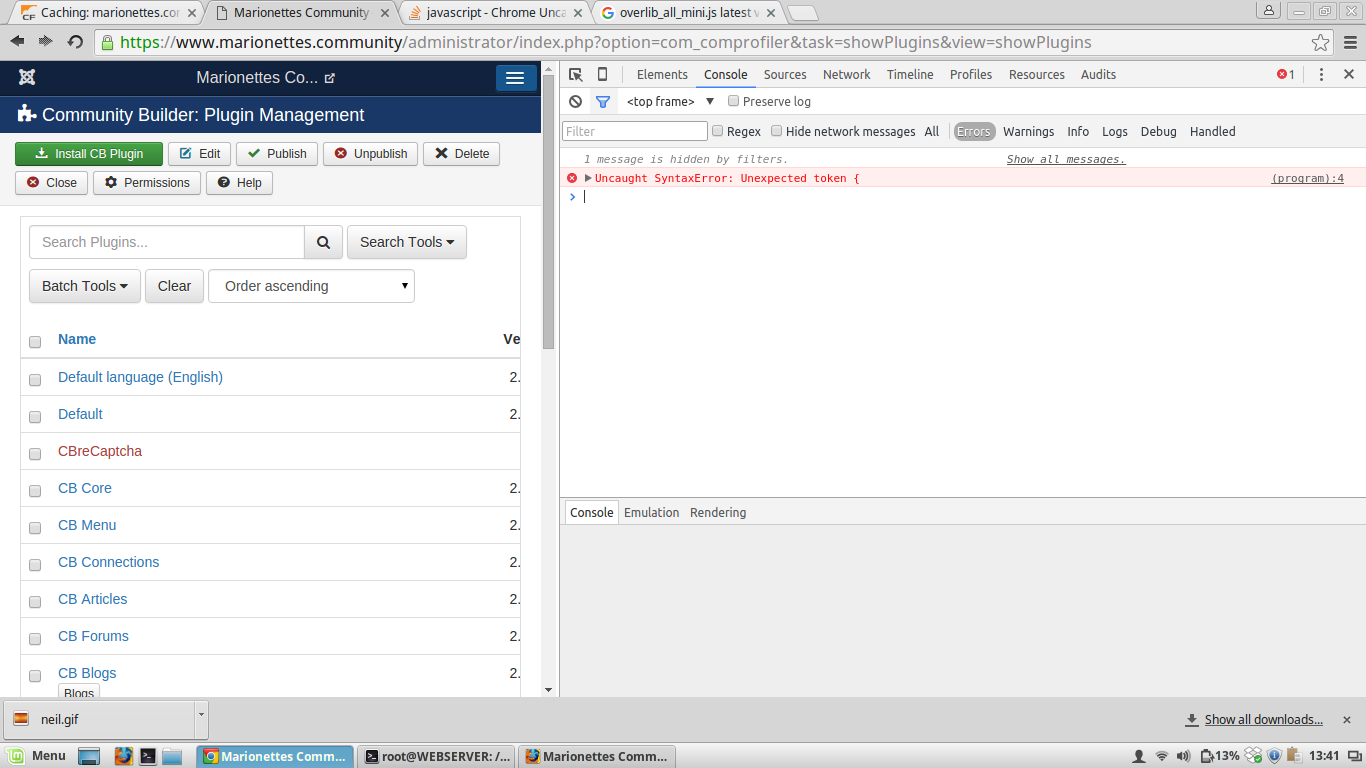The width and height of the screenshot is (1366, 768).
Task: Reload the current page
Action: point(75,42)
